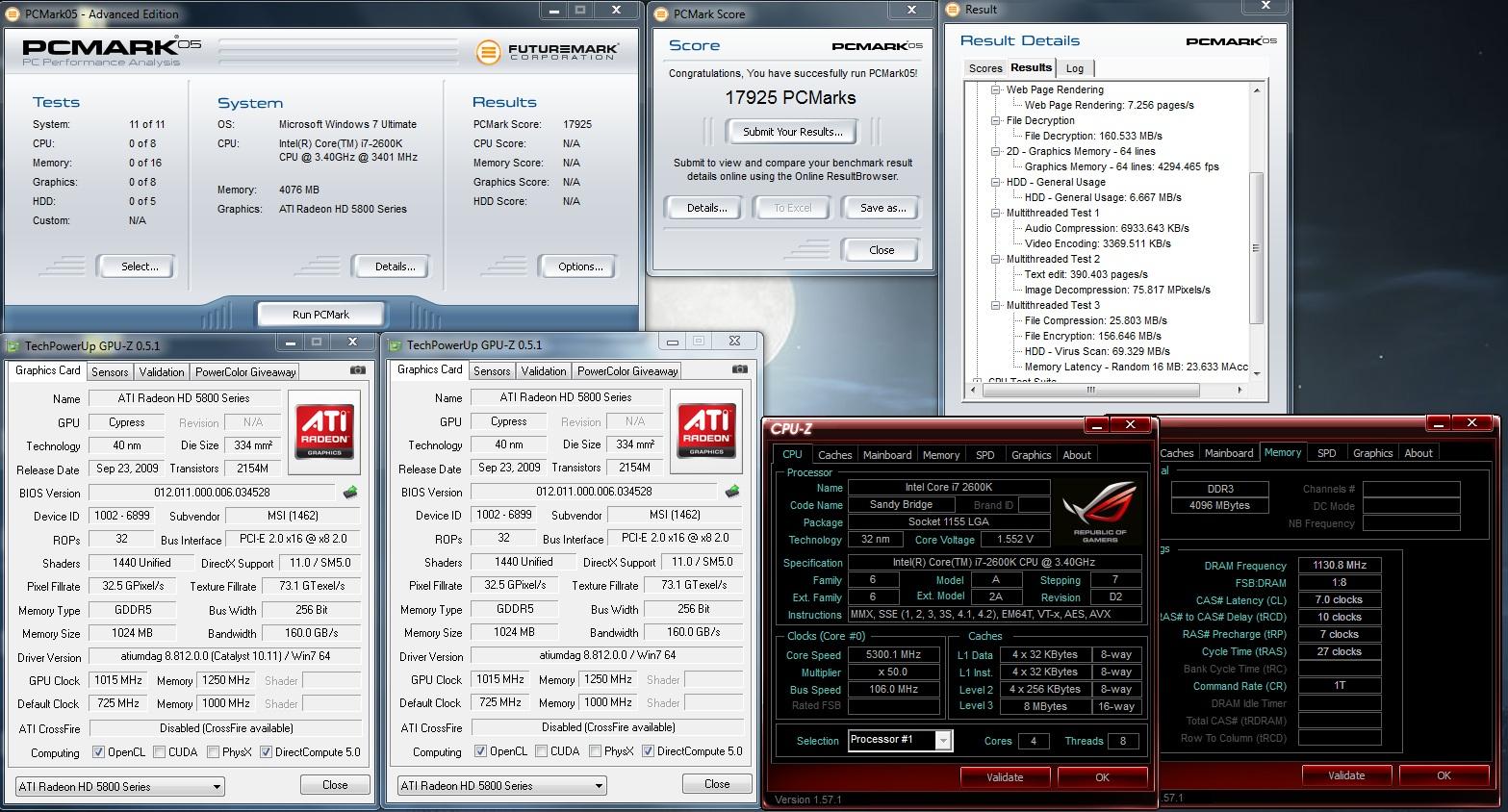Toggle PhysX checkbox in right GPU-Z window
Image resolution: width=1508 pixels, height=812 pixels.
(x=596, y=751)
